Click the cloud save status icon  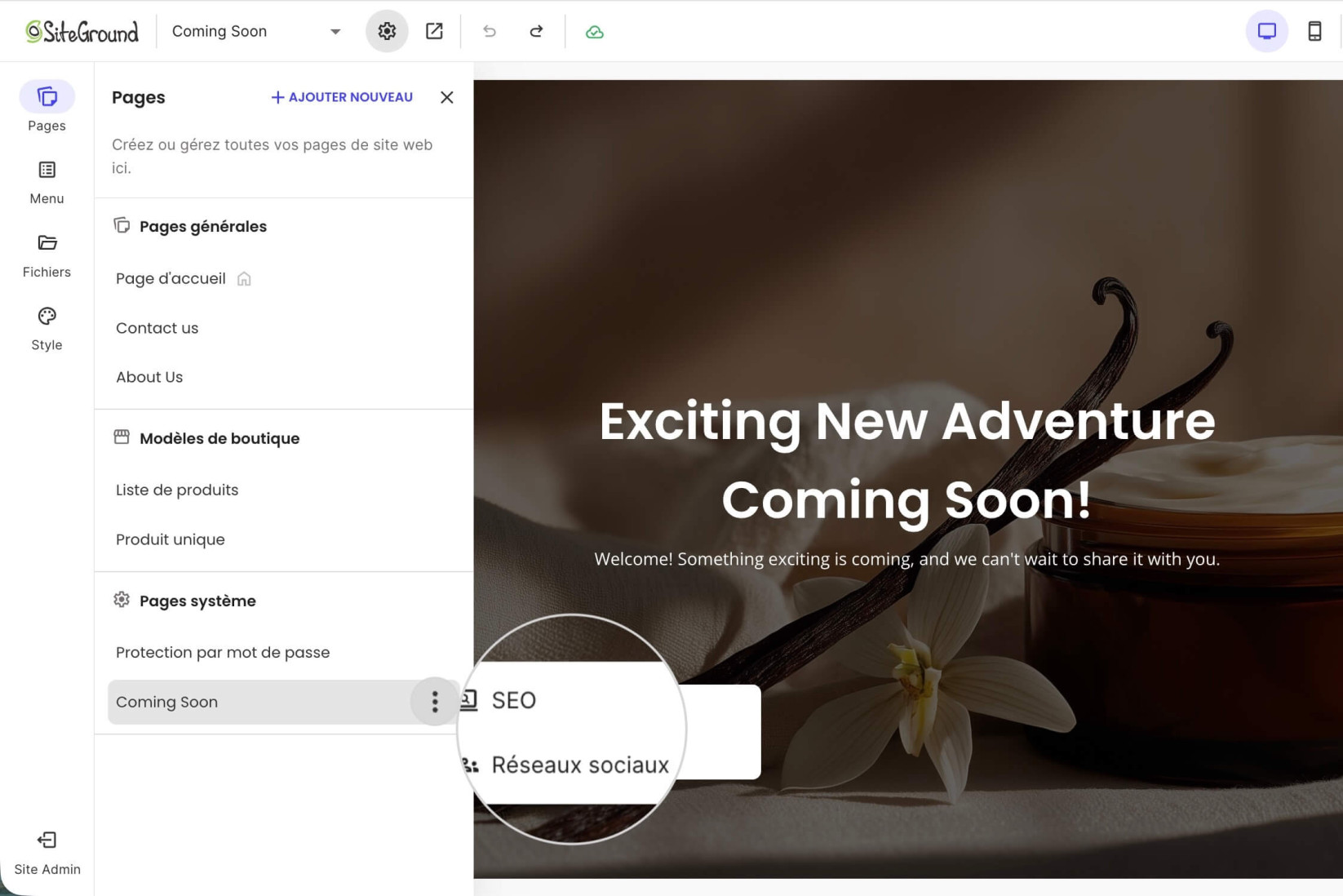(595, 32)
